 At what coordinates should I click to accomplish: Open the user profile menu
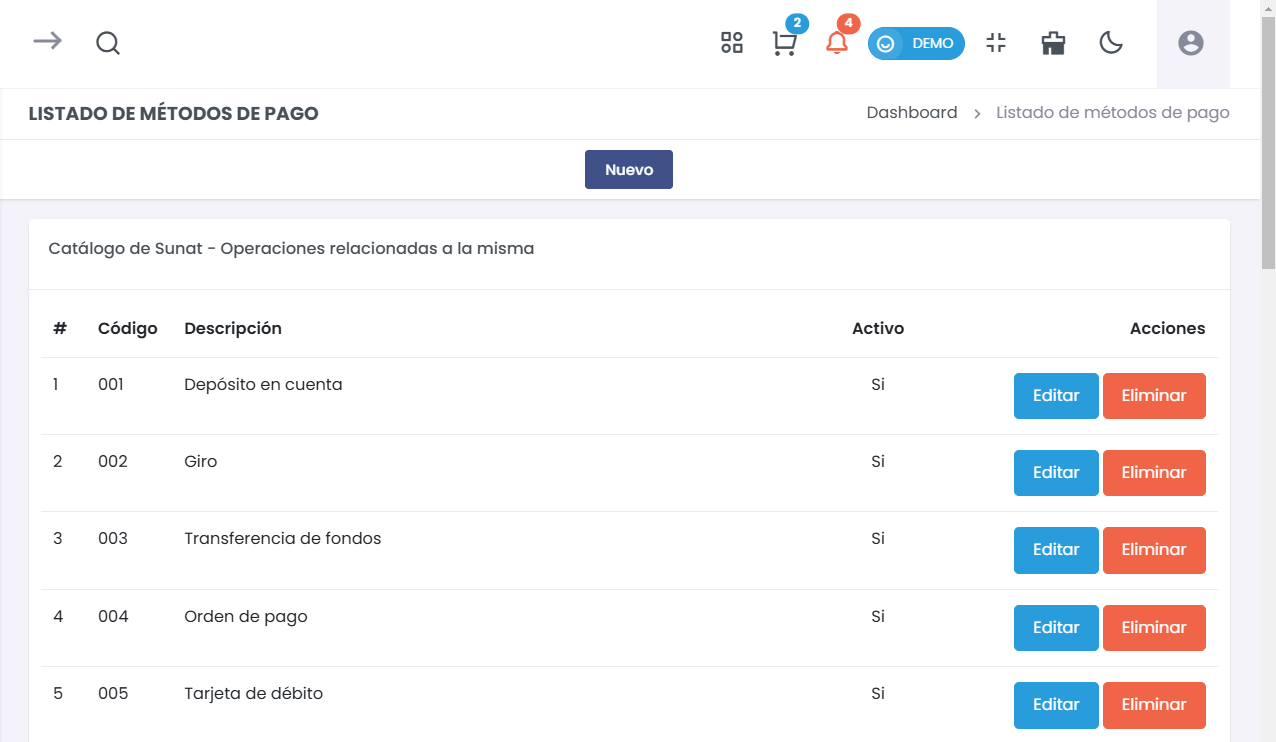point(1191,43)
